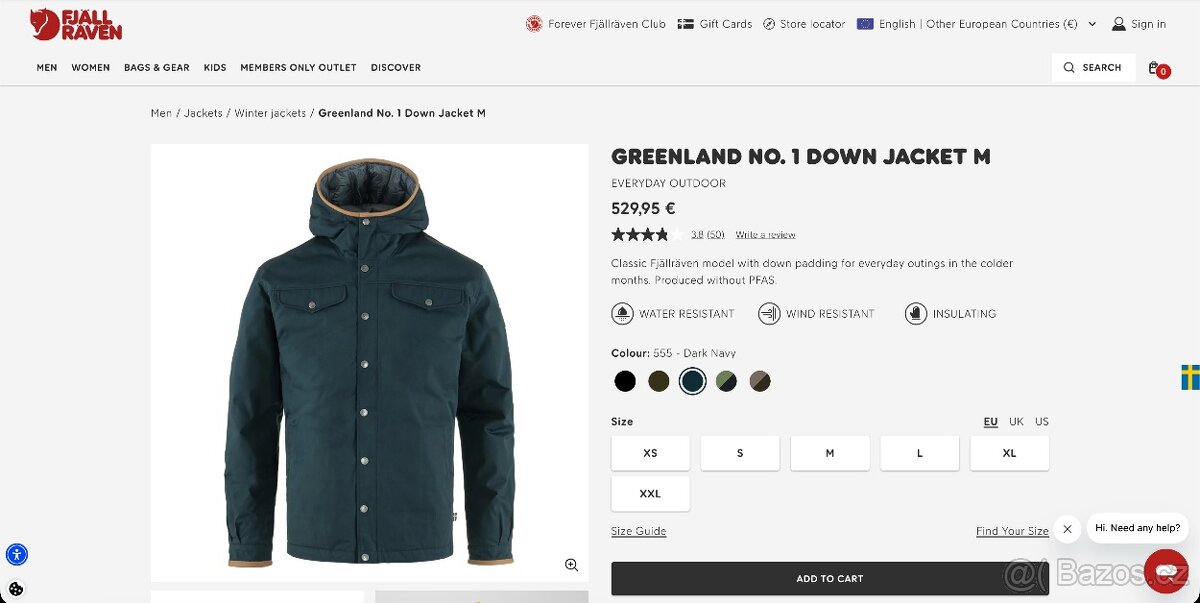Zoom the product image with the magnifier icon
Viewport: 1200px width, 603px height.
571,564
